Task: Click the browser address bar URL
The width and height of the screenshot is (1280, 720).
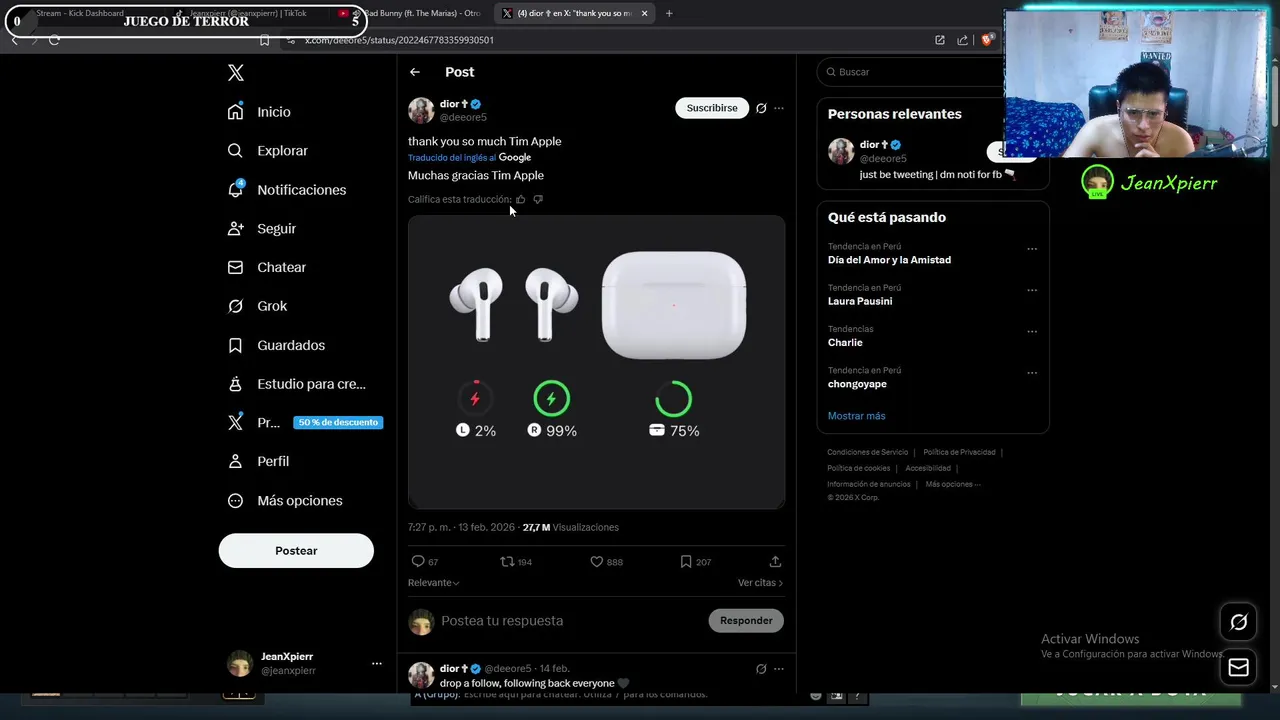Action: point(399,40)
